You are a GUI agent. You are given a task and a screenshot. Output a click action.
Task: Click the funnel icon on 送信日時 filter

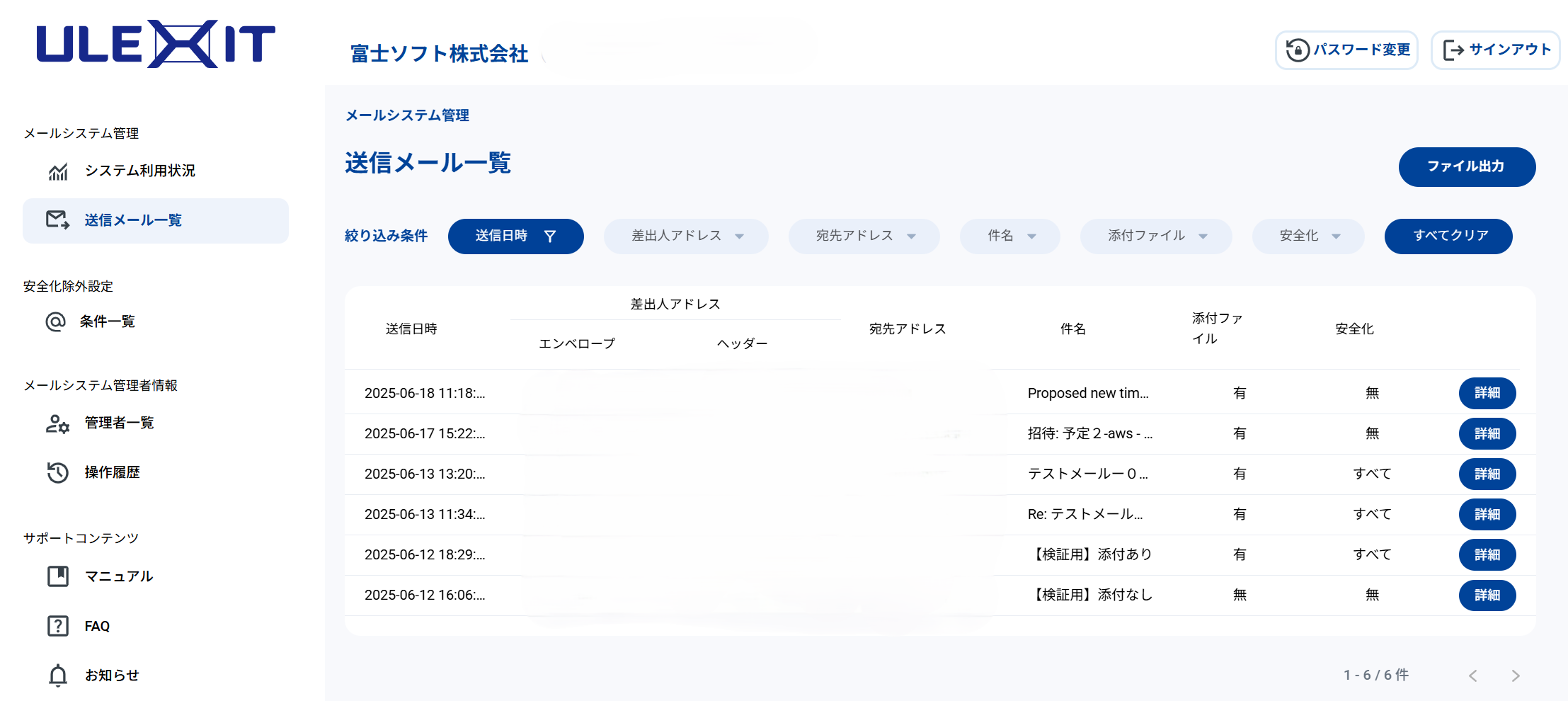550,236
